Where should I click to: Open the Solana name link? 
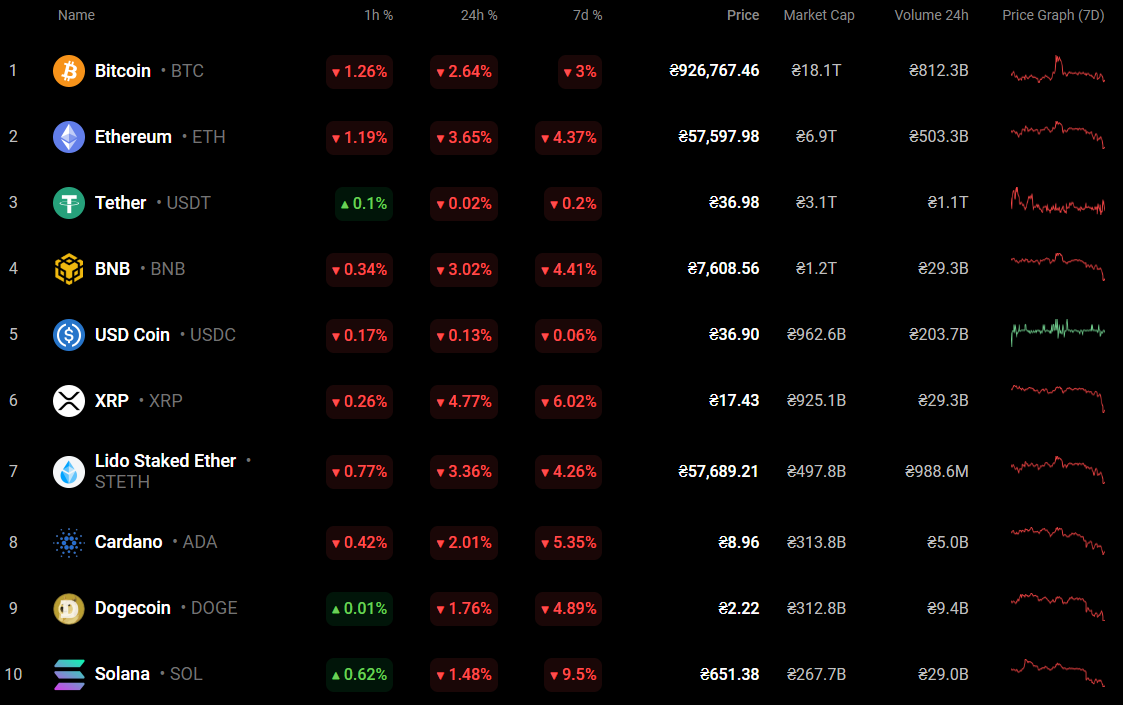122,674
